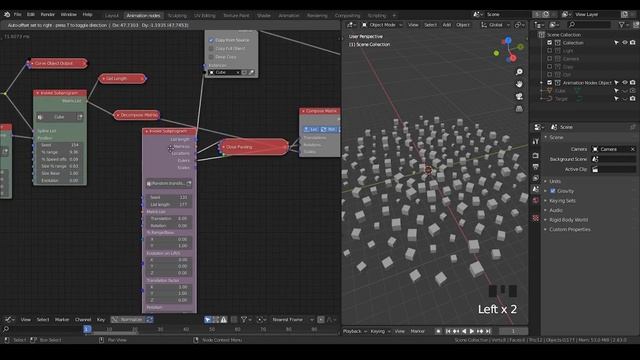The width and height of the screenshot is (640, 360).
Task: Open the viewport Add menu
Action: (447, 25)
